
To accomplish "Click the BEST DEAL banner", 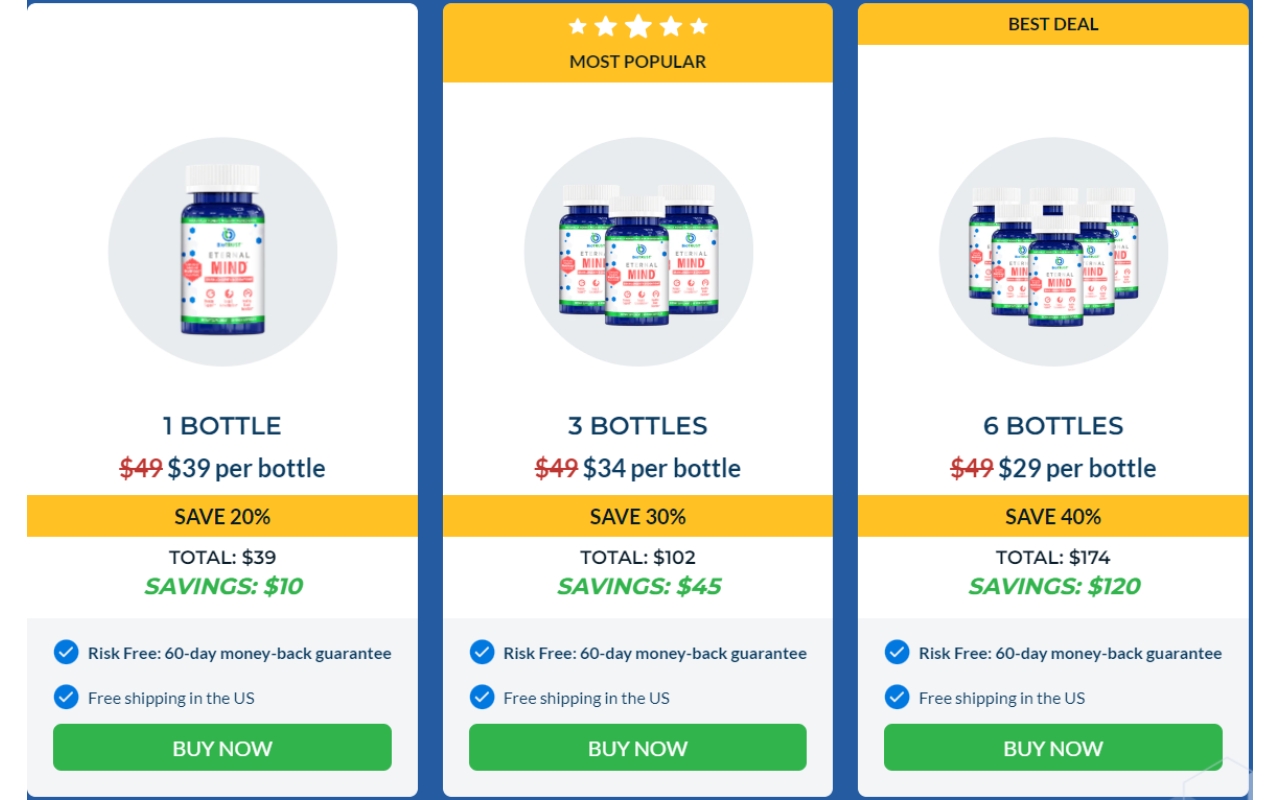I will [1053, 25].
